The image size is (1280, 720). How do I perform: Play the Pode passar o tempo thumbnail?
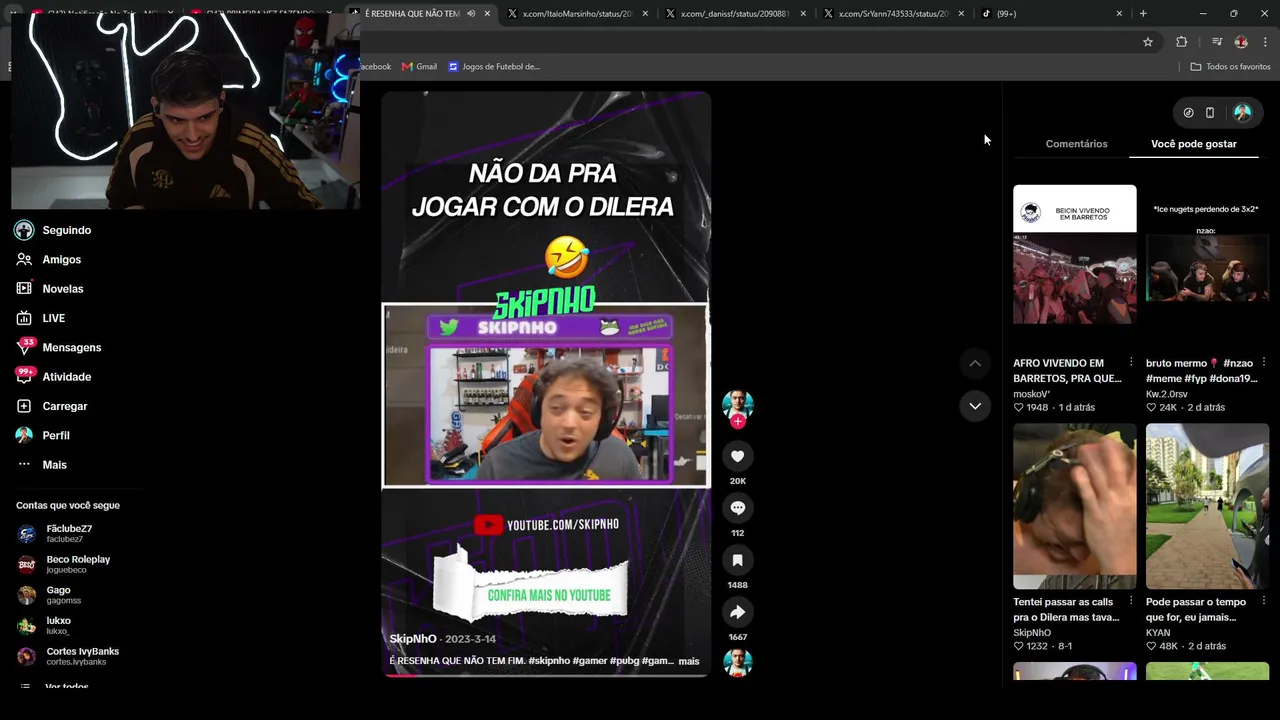pyautogui.click(x=1207, y=506)
